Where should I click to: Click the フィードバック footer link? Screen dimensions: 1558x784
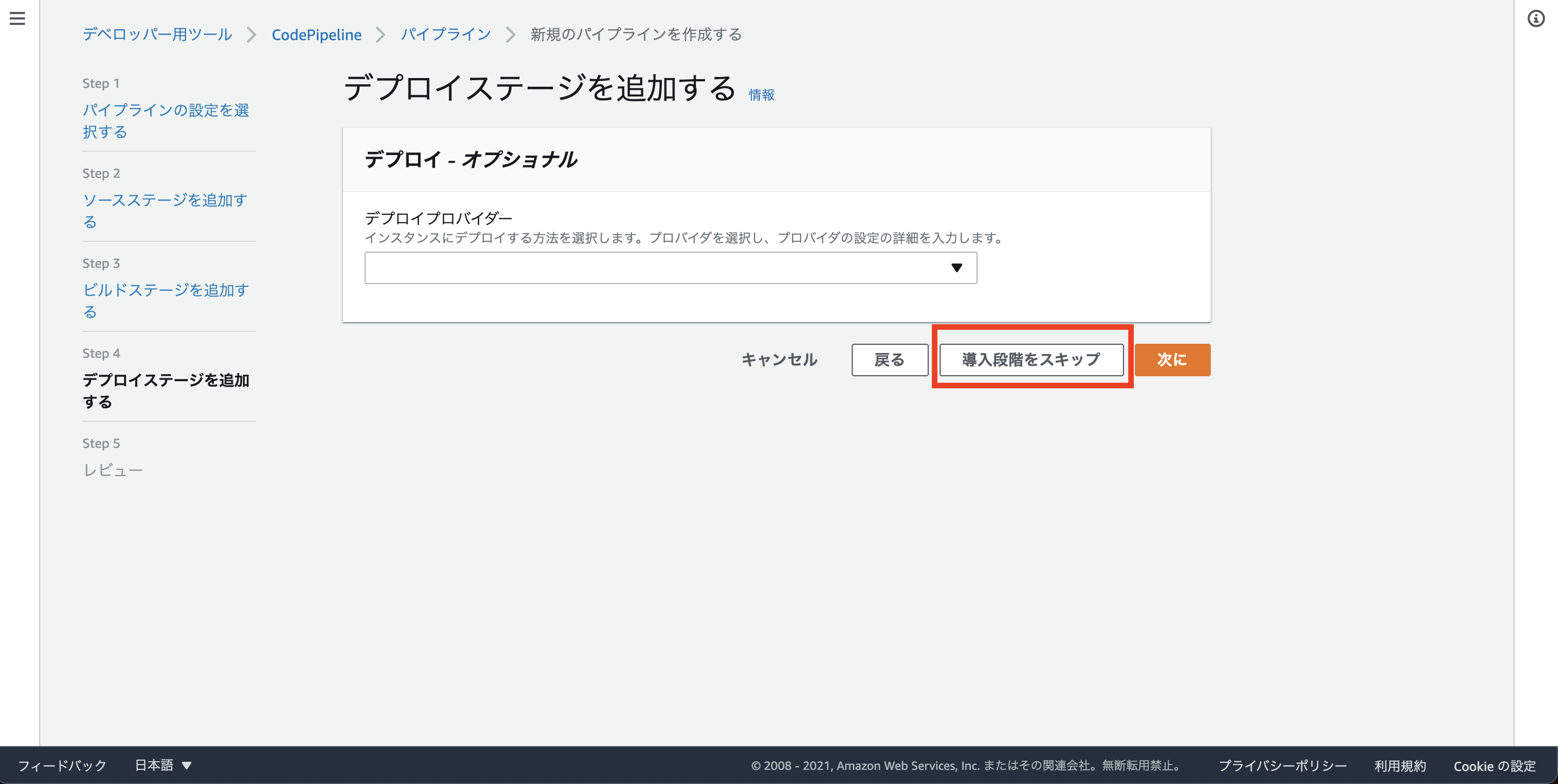(x=62, y=765)
